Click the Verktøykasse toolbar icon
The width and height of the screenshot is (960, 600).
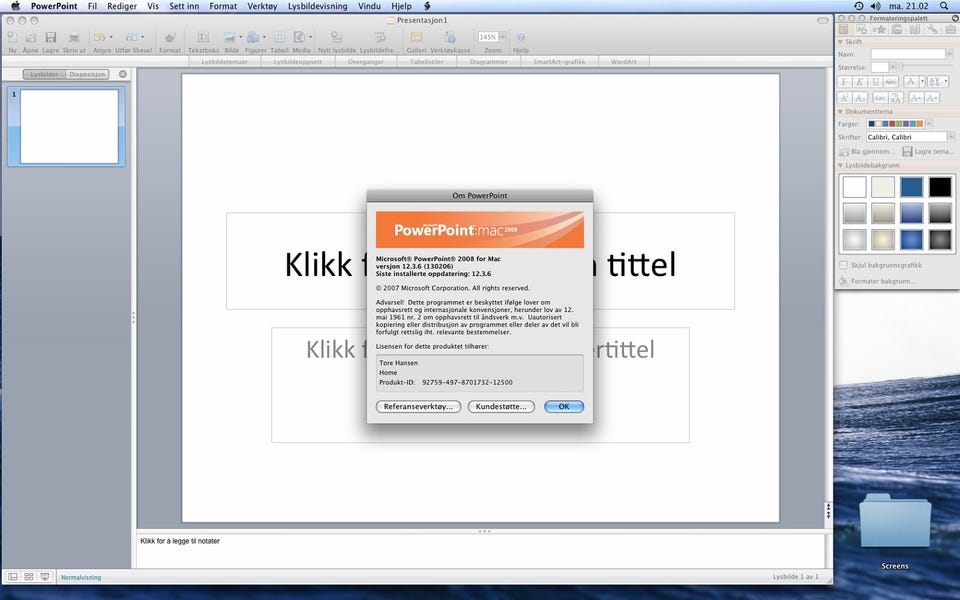pos(450,38)
